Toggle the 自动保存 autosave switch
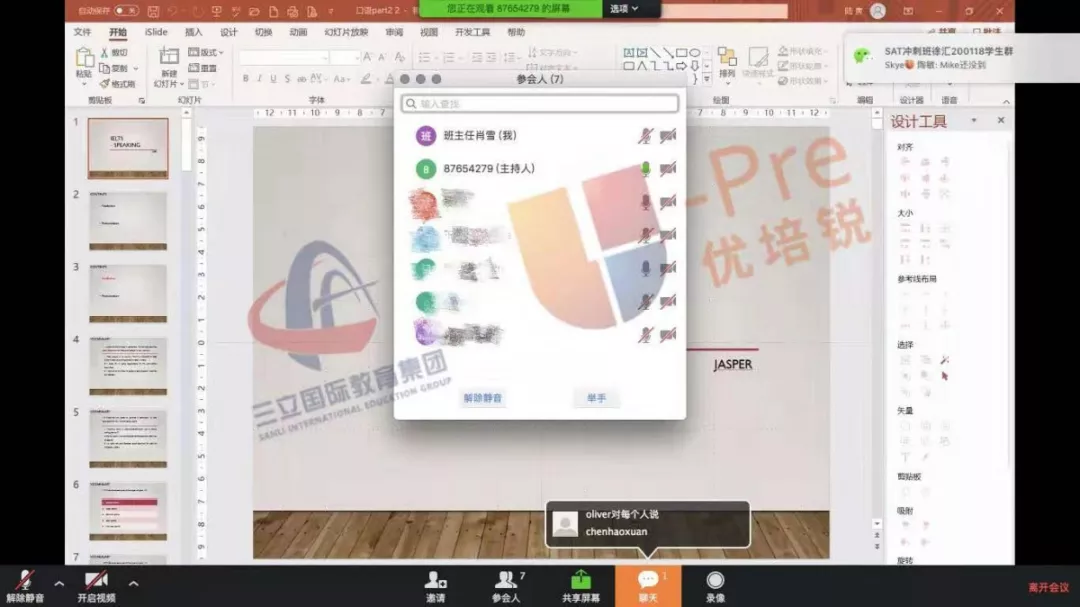The width and height of the screenshot is (1080, 607). (x=126, y=11)
